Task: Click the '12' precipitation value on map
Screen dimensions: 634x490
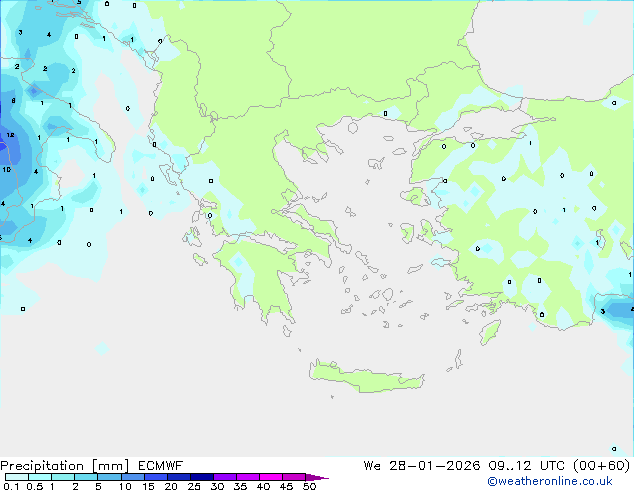Action: tap(11, 135)
